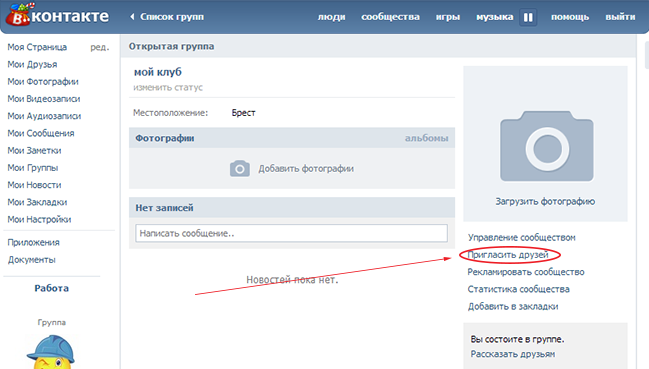This screenshot has height=369, width=649.
Task: Open Мои Новости in the sidebar
Action: coord(34,185)
